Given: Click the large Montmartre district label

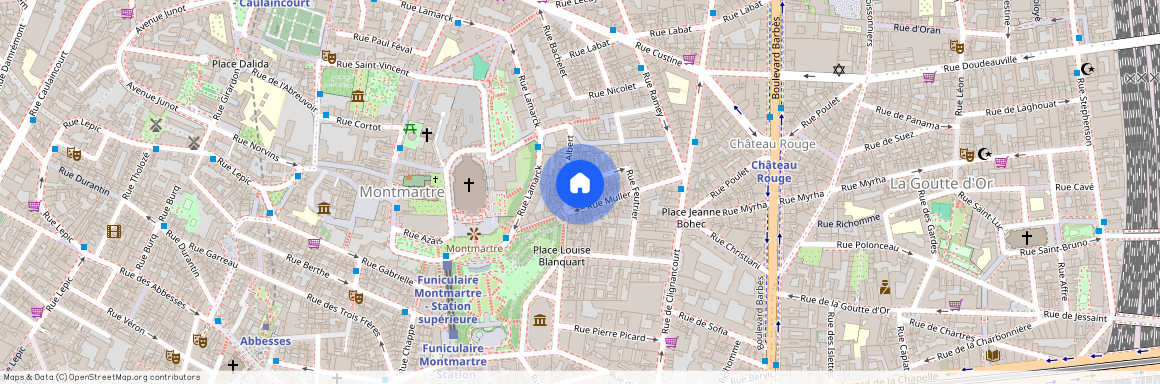Looking at the screenshot, I should 402,192.
